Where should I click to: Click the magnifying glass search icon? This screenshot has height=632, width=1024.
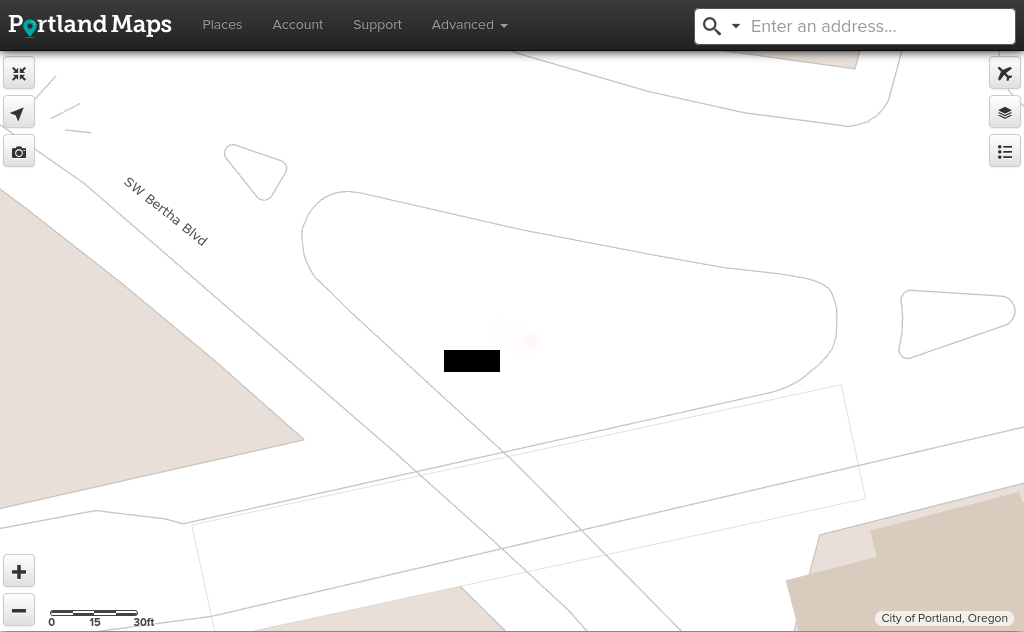(x=712, y=27)
